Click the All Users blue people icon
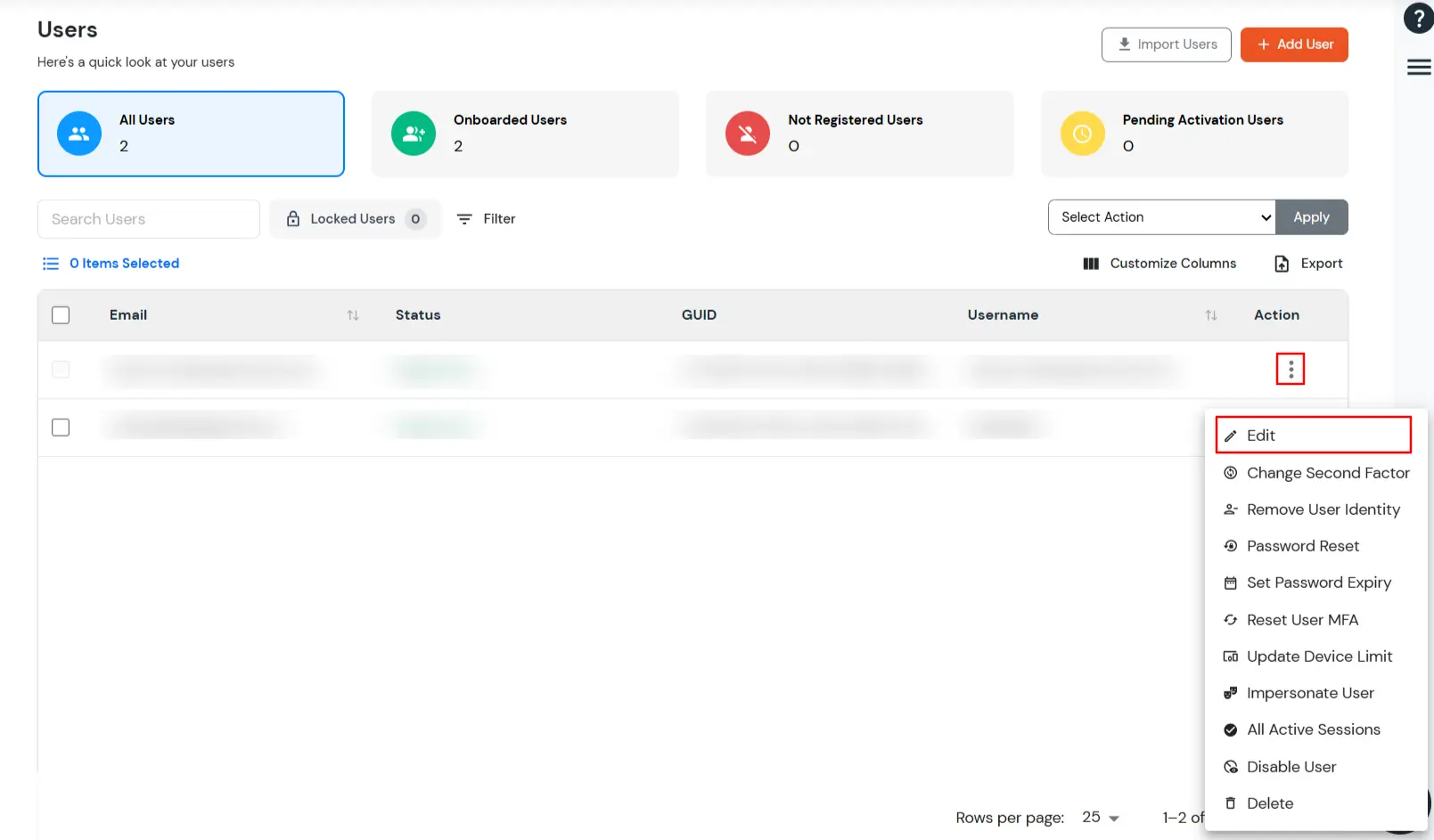The height and width of the screenshot is (840, 1434). (79, 134)
